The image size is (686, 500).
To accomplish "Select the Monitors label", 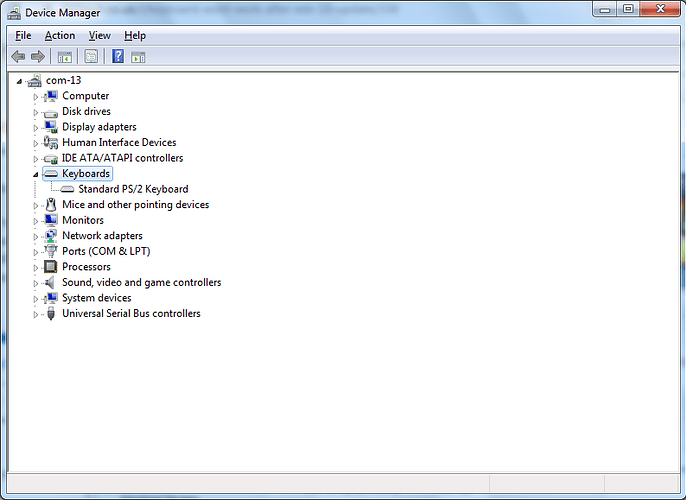I will click(83, 220).
